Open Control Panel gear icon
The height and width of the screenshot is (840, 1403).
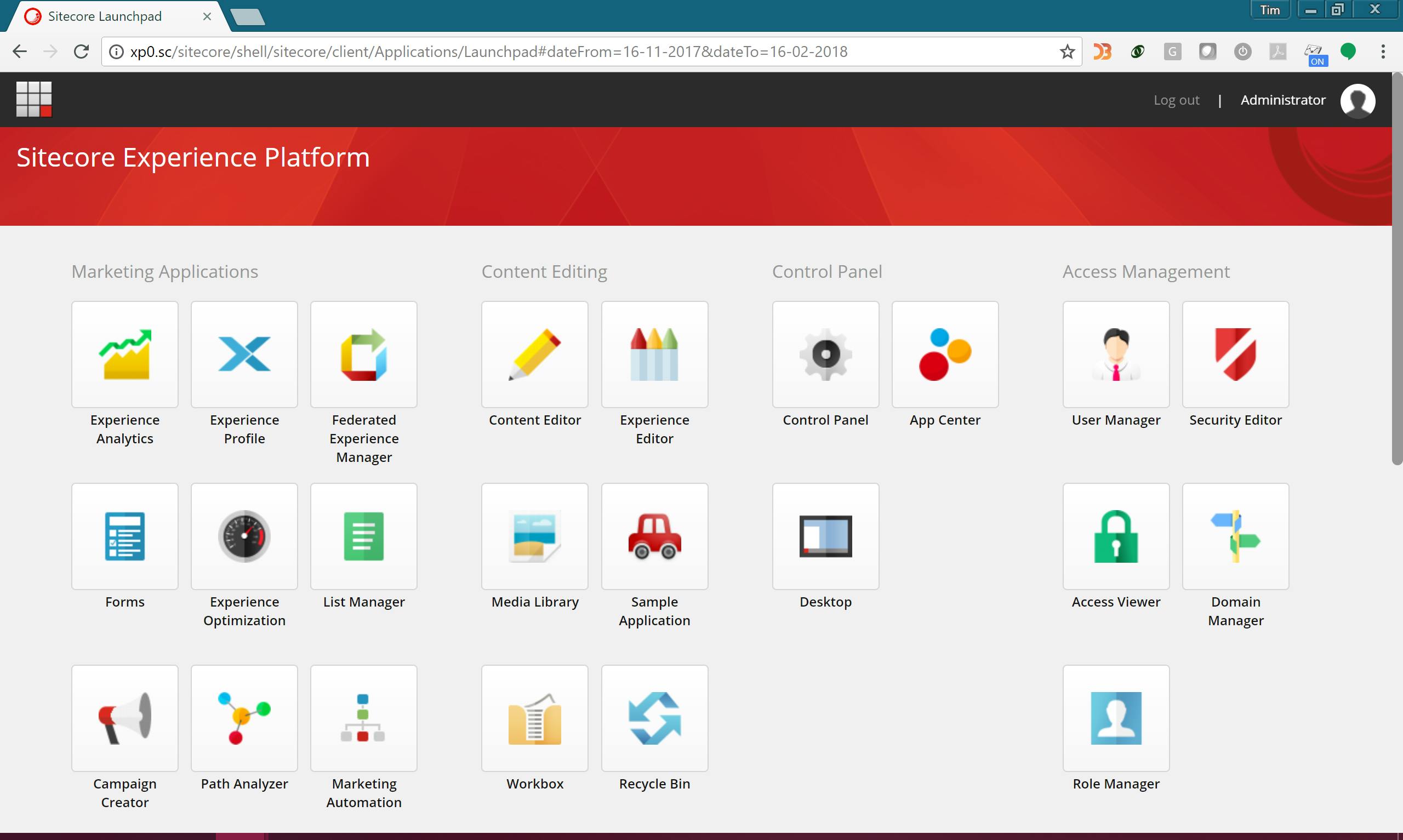point(826,355)
